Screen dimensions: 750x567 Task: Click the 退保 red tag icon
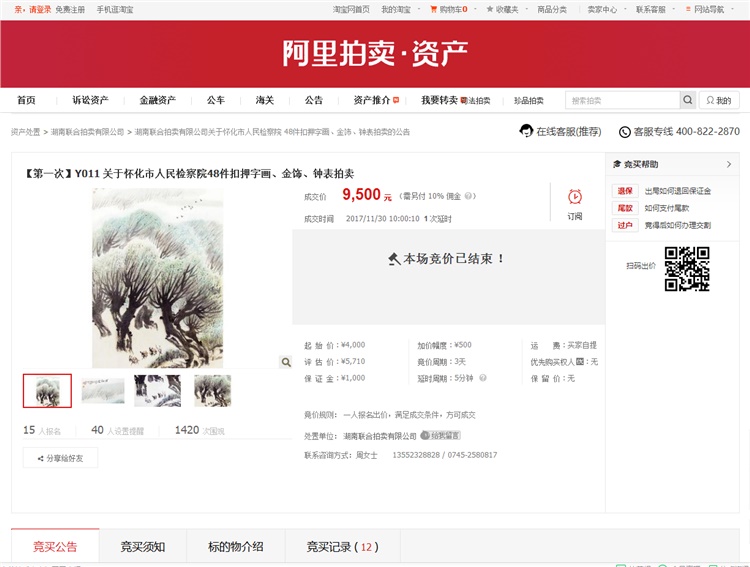click(625, 191)
